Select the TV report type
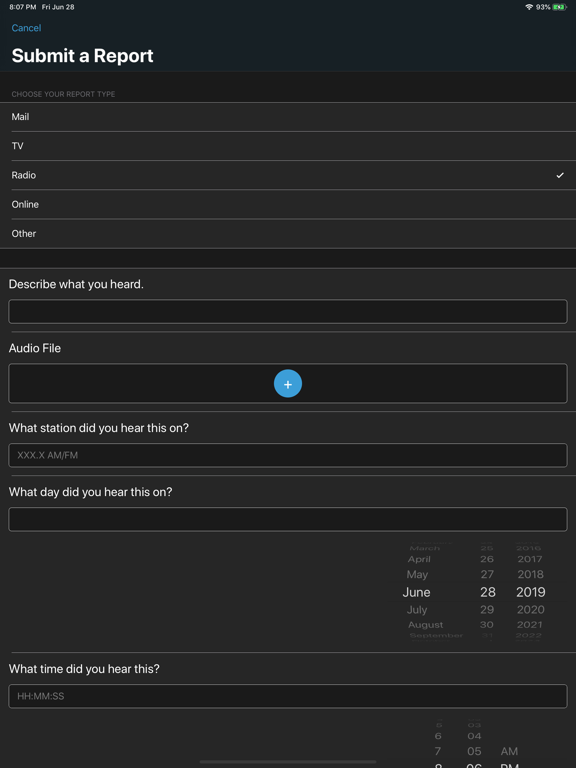Image resolution: width=576 pixels, height=768 pixels. click(288, 146)
